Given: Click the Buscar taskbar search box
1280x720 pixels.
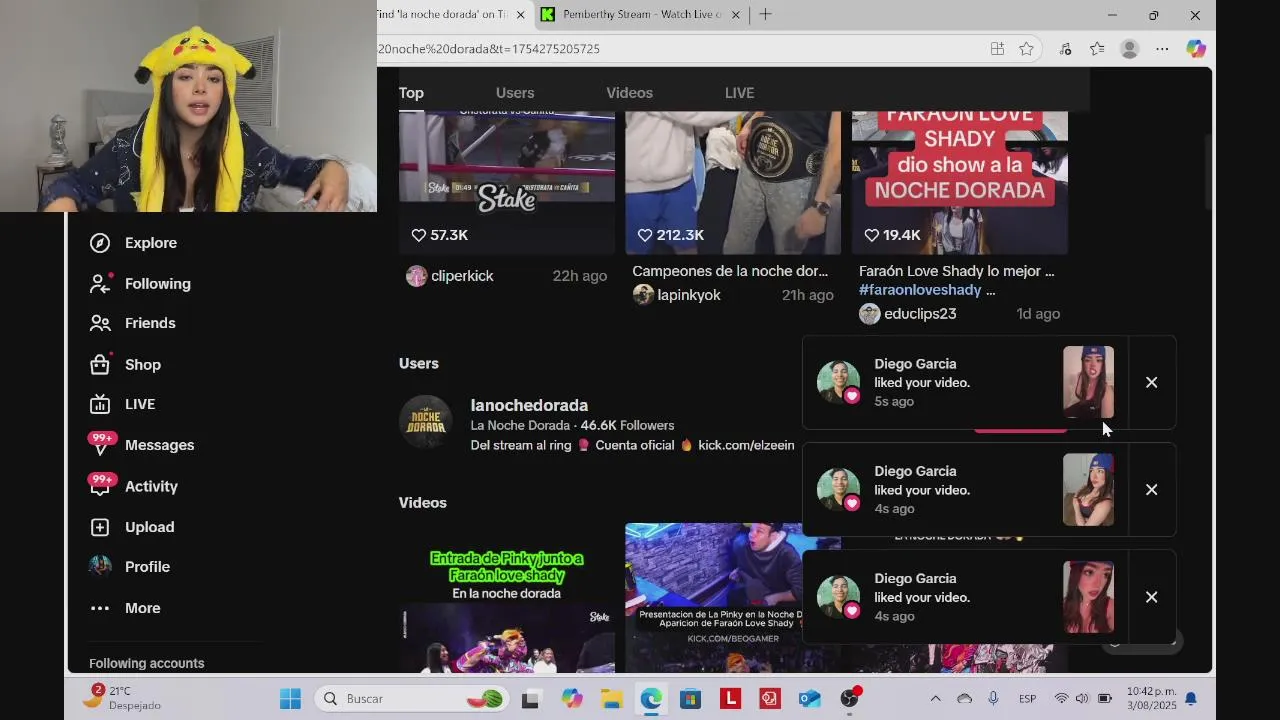Looking at the screenshot, I should click(x=411, y=699).
